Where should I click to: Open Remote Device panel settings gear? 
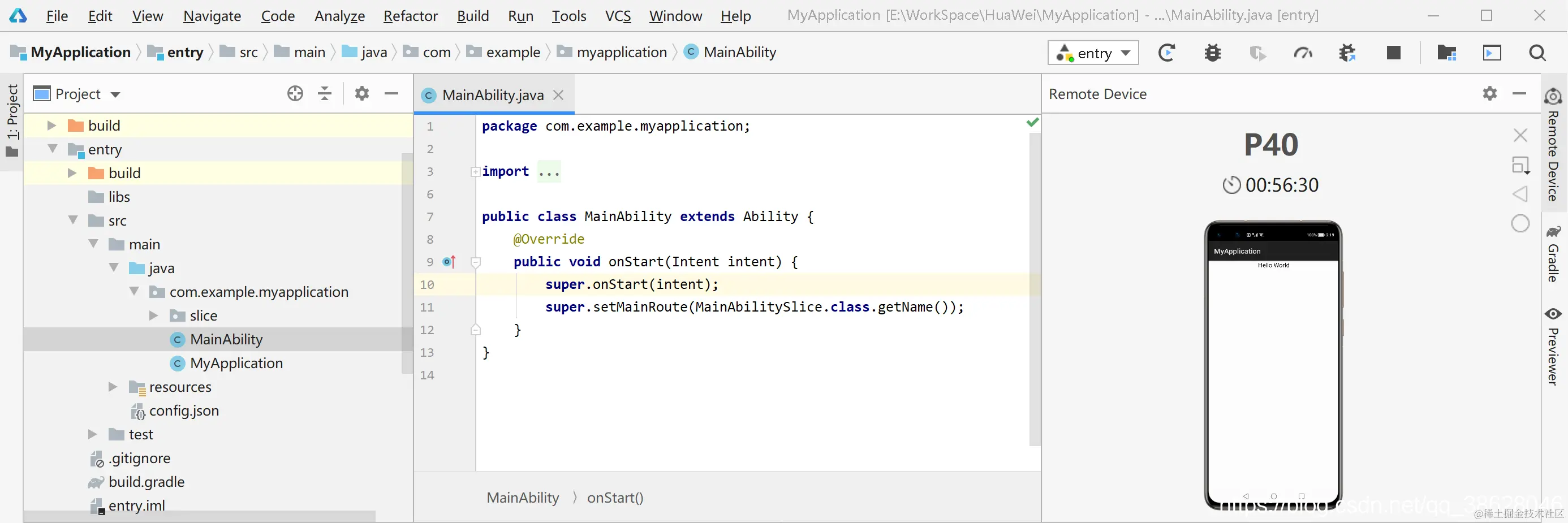coord(1489,94)
